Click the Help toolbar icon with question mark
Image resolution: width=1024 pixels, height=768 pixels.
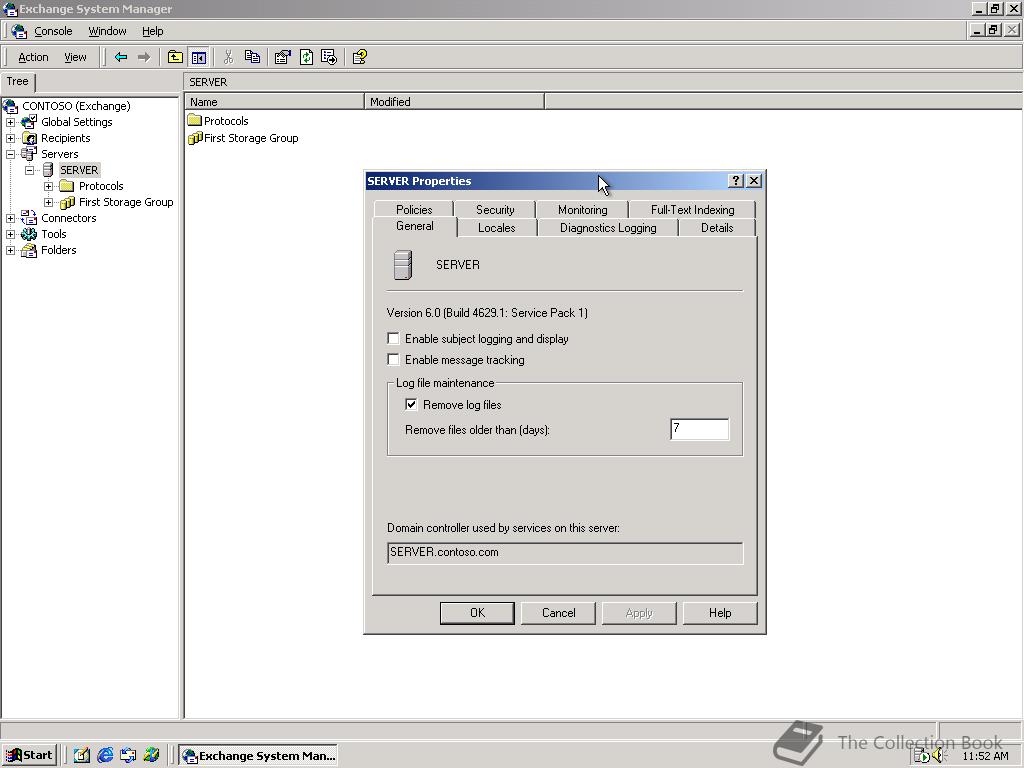360,57
